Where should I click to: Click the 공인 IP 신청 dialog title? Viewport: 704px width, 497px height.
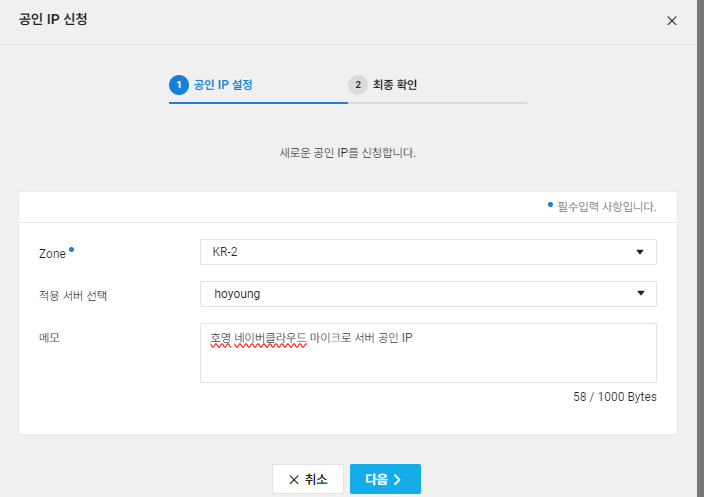pyautogui.click(x=53, y=19)
